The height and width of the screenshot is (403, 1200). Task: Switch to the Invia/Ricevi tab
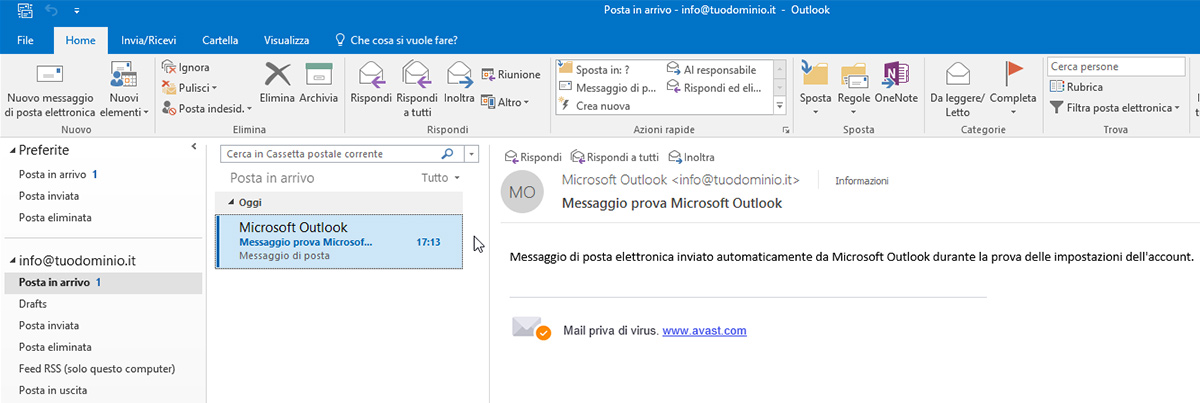coord(148,41)
